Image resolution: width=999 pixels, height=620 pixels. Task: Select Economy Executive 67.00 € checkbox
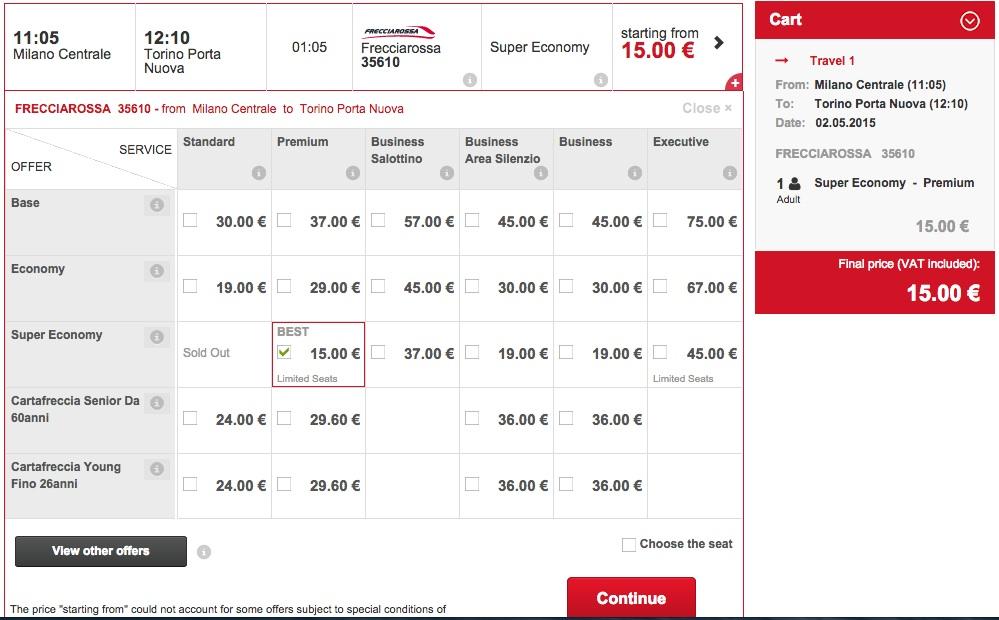[x=660, y=286]
